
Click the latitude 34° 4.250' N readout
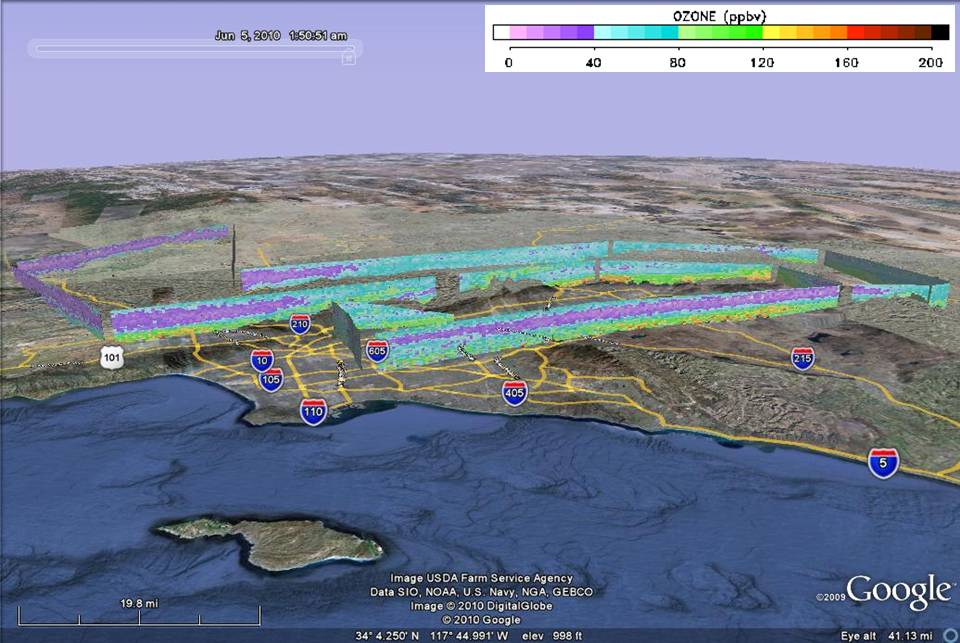point(388,636)
